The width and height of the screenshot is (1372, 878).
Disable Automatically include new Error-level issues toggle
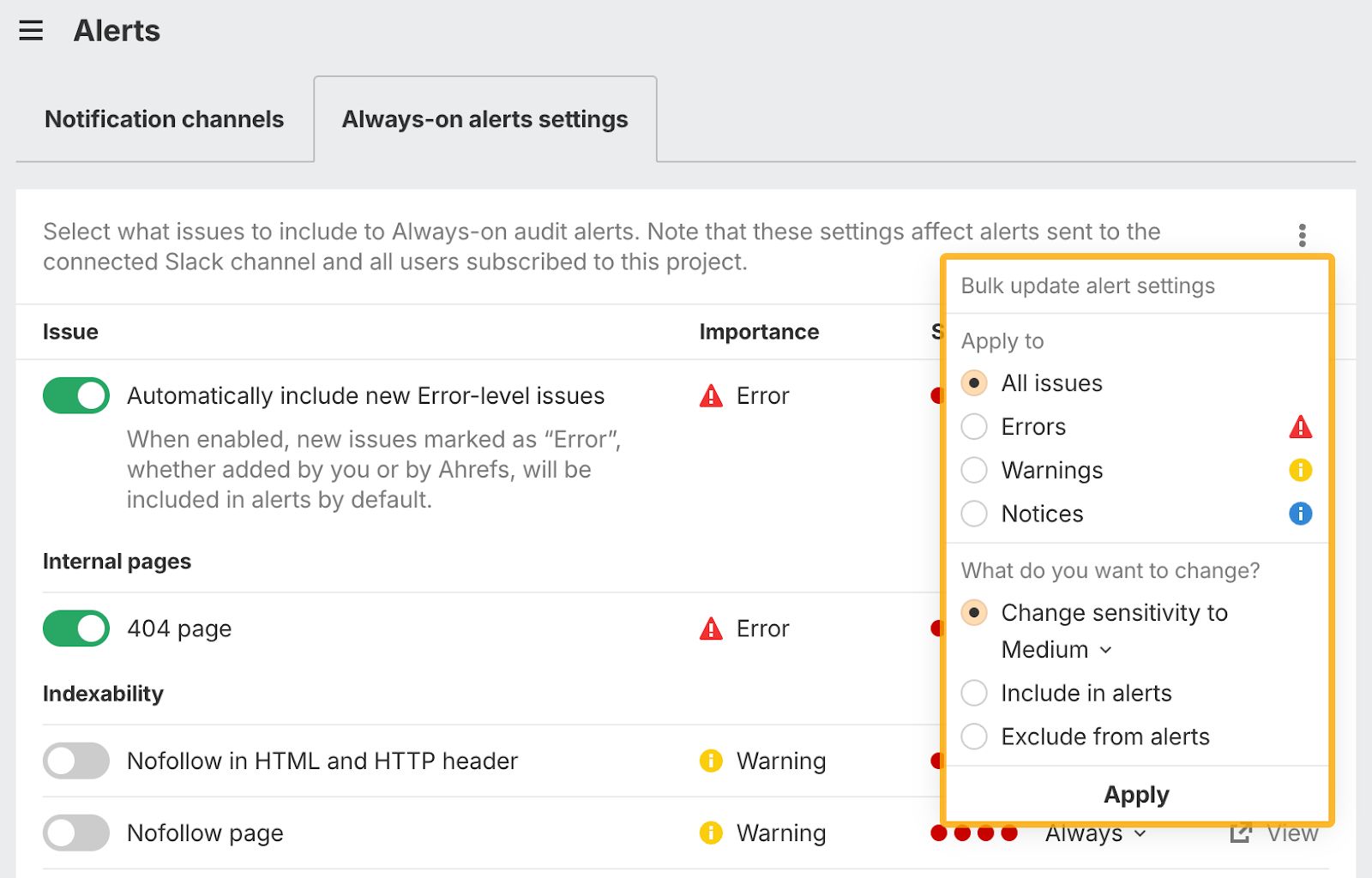pyautogui.click(x=76, y=395)
